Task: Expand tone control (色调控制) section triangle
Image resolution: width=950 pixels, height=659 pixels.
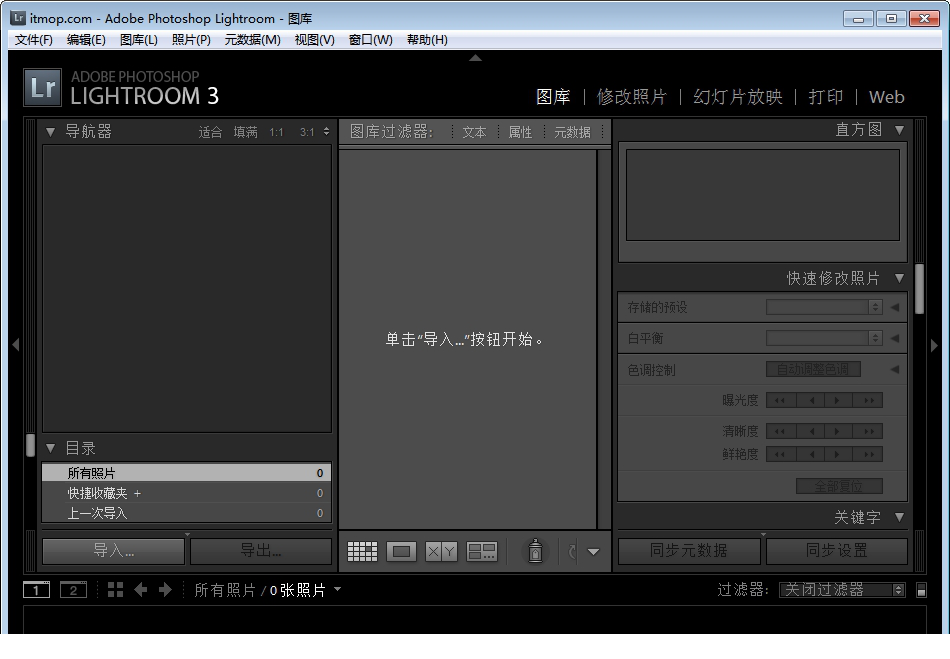Action: coord(895,369)
